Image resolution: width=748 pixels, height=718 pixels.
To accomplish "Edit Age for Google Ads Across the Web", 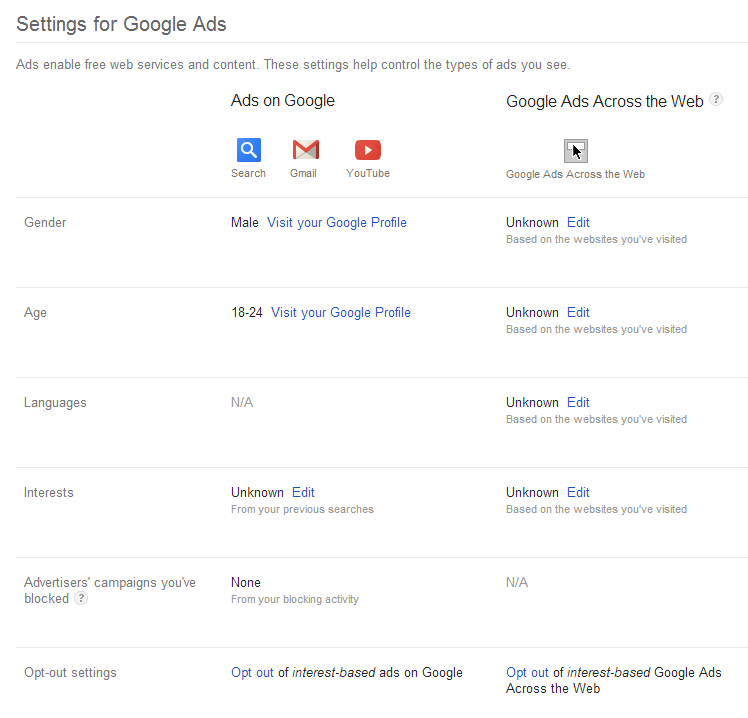I will [x=578, y=313].
